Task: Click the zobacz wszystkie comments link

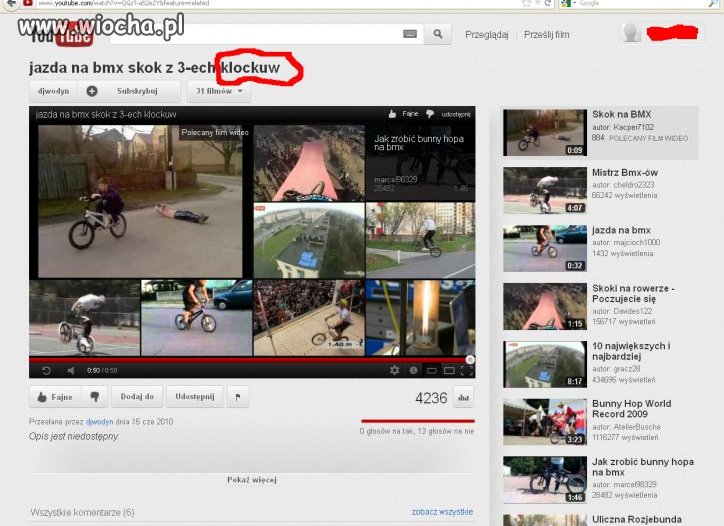Action: click(x=442, y=512)
